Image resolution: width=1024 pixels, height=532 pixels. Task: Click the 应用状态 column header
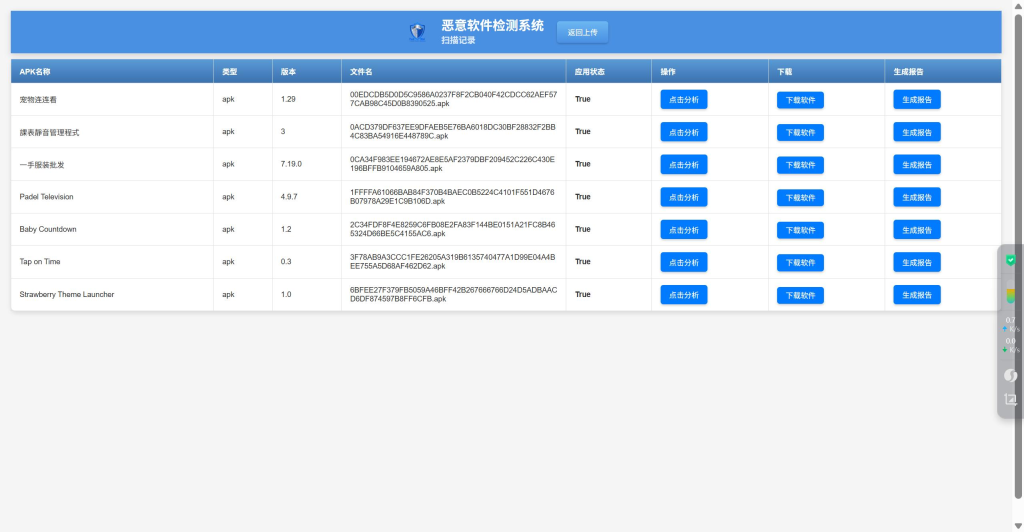click(x=589, y=72)
